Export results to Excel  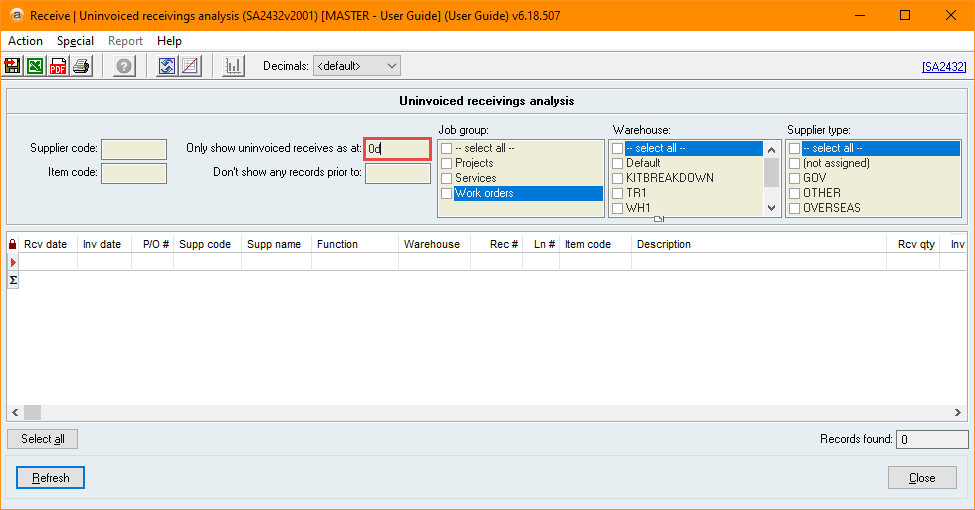(35, 67)
